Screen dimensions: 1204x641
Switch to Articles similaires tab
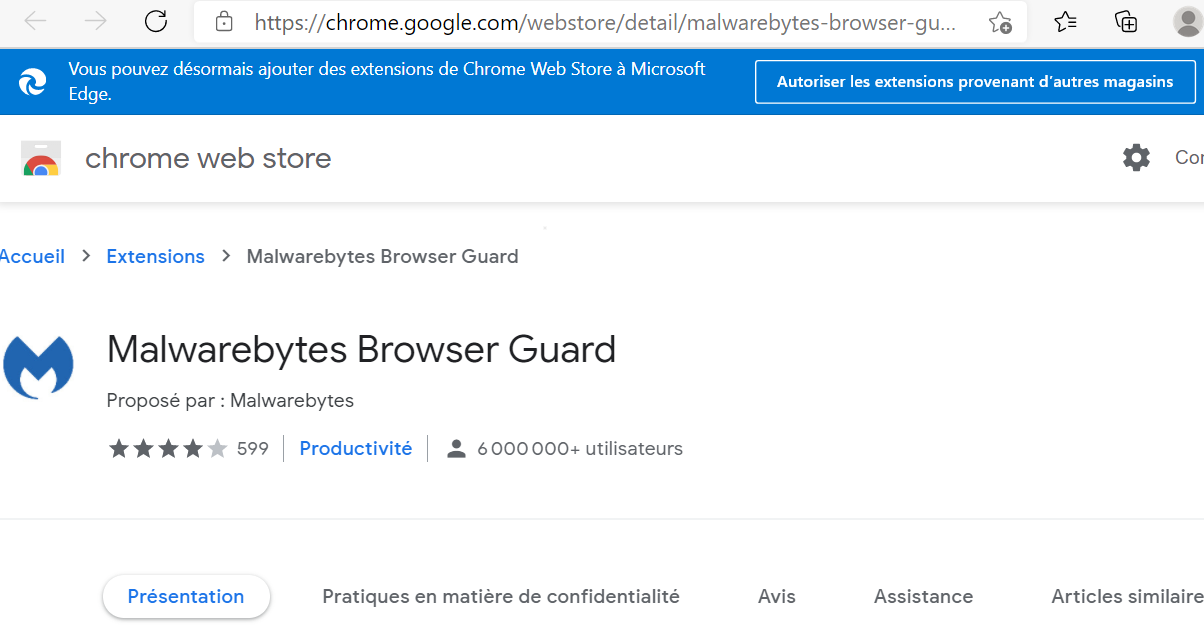[x=1127, y=597]
